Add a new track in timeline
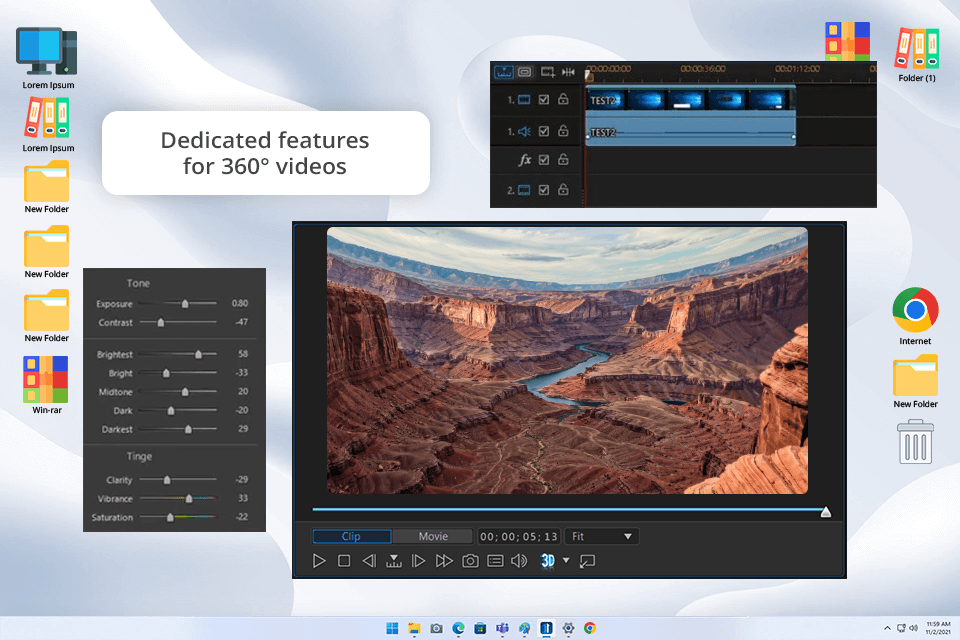 coord(547,72)
